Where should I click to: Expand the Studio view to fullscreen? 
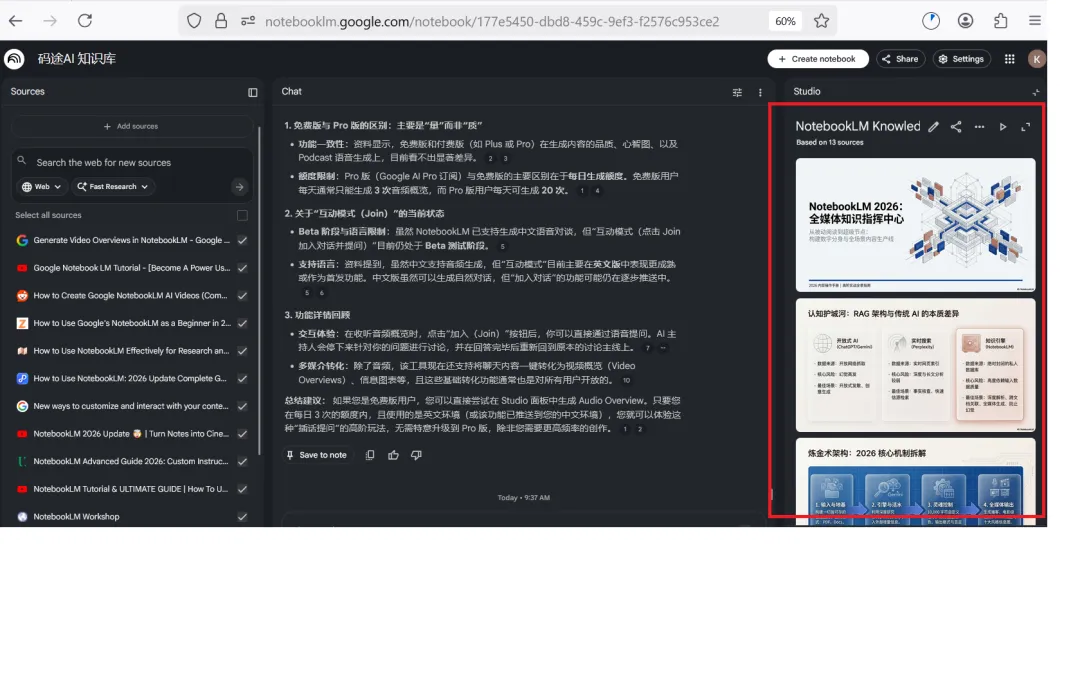1026,127
